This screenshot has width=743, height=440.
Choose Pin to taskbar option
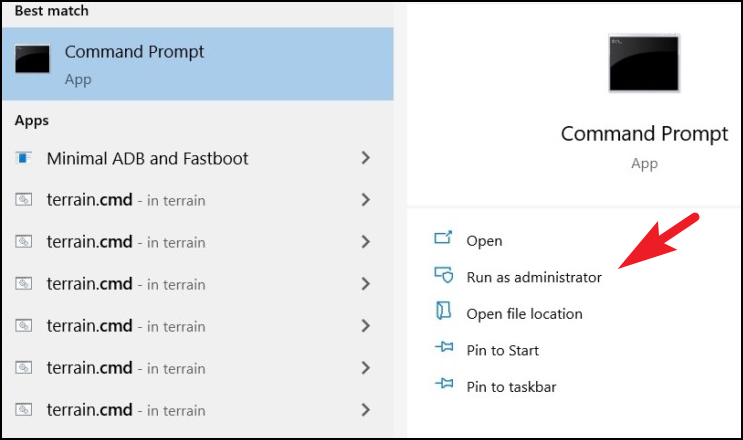point(511,387)
